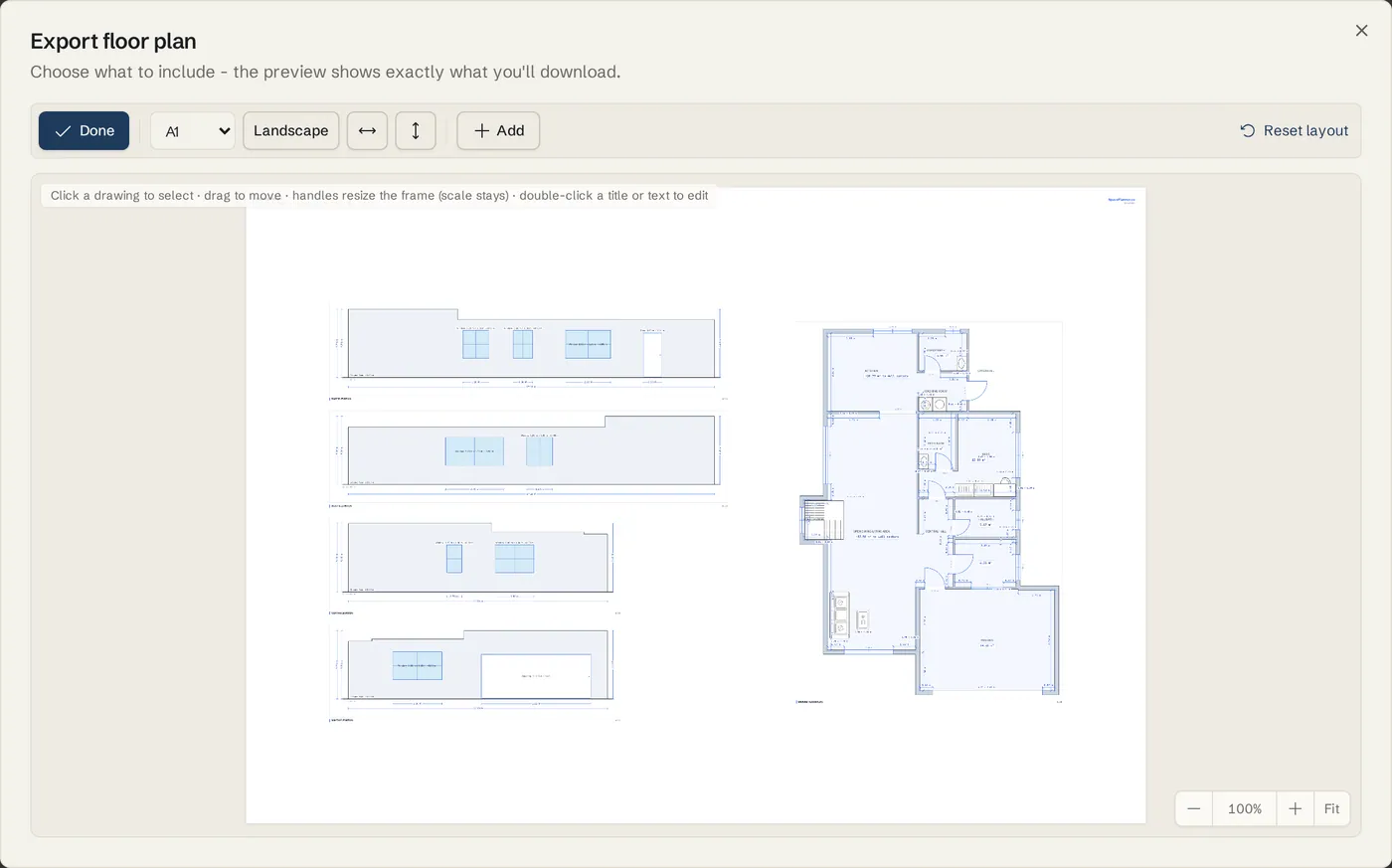Open the A1 paper size dropdown
The width and height of the screenshot is (1392, 868).
tap(193, 130)
